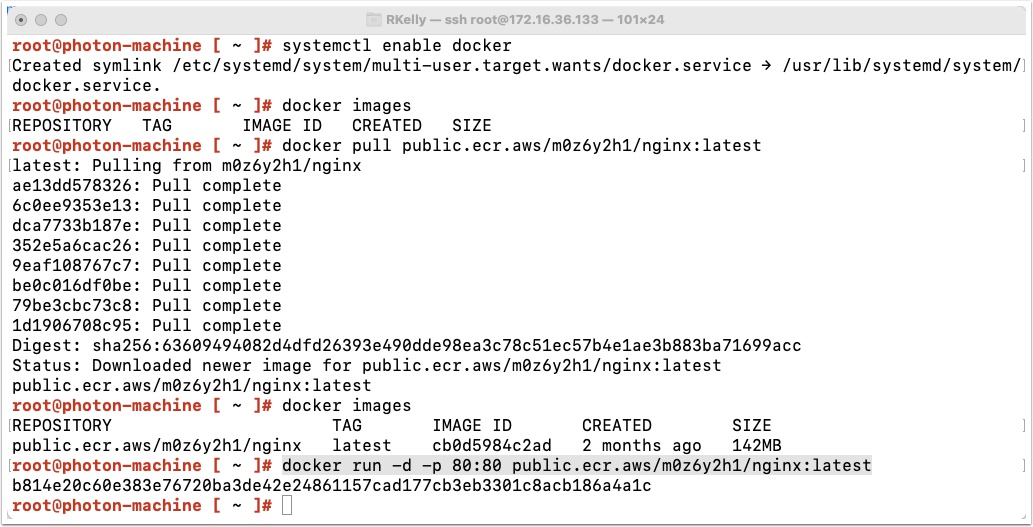
Task: Close the terminal window with the leftmost button
Action: point(21,20)
